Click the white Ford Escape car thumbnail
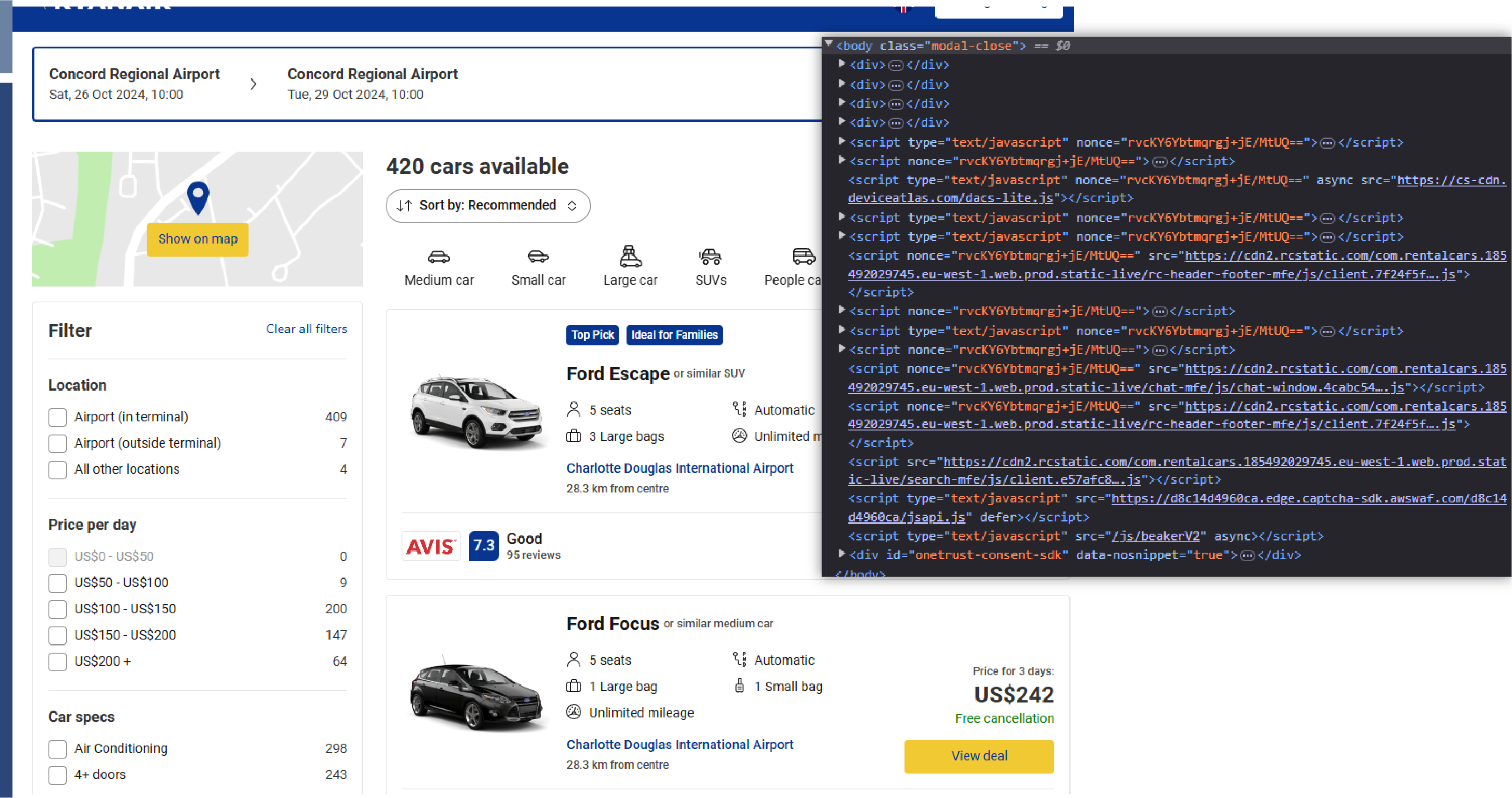This screenshot has height=798, width=1512. [x=476, y=412]
